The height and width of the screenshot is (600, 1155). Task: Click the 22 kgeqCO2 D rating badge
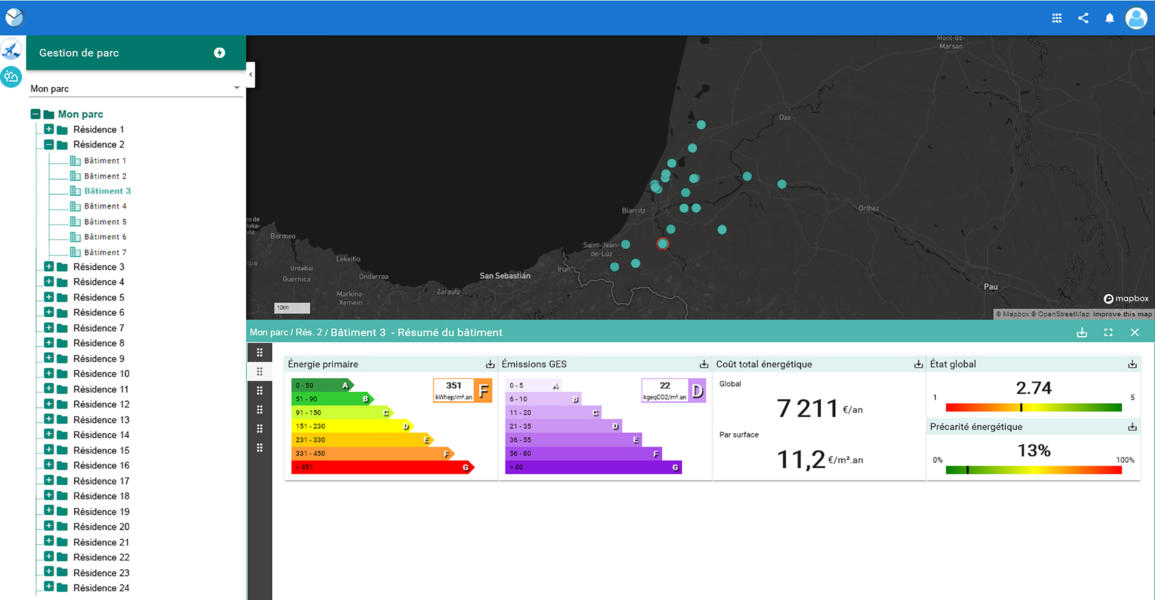(x=673, y=390)
